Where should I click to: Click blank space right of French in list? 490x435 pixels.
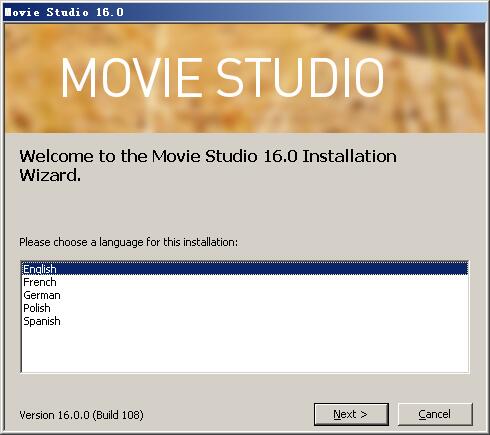pyautogui.click(x=262, y=282)
